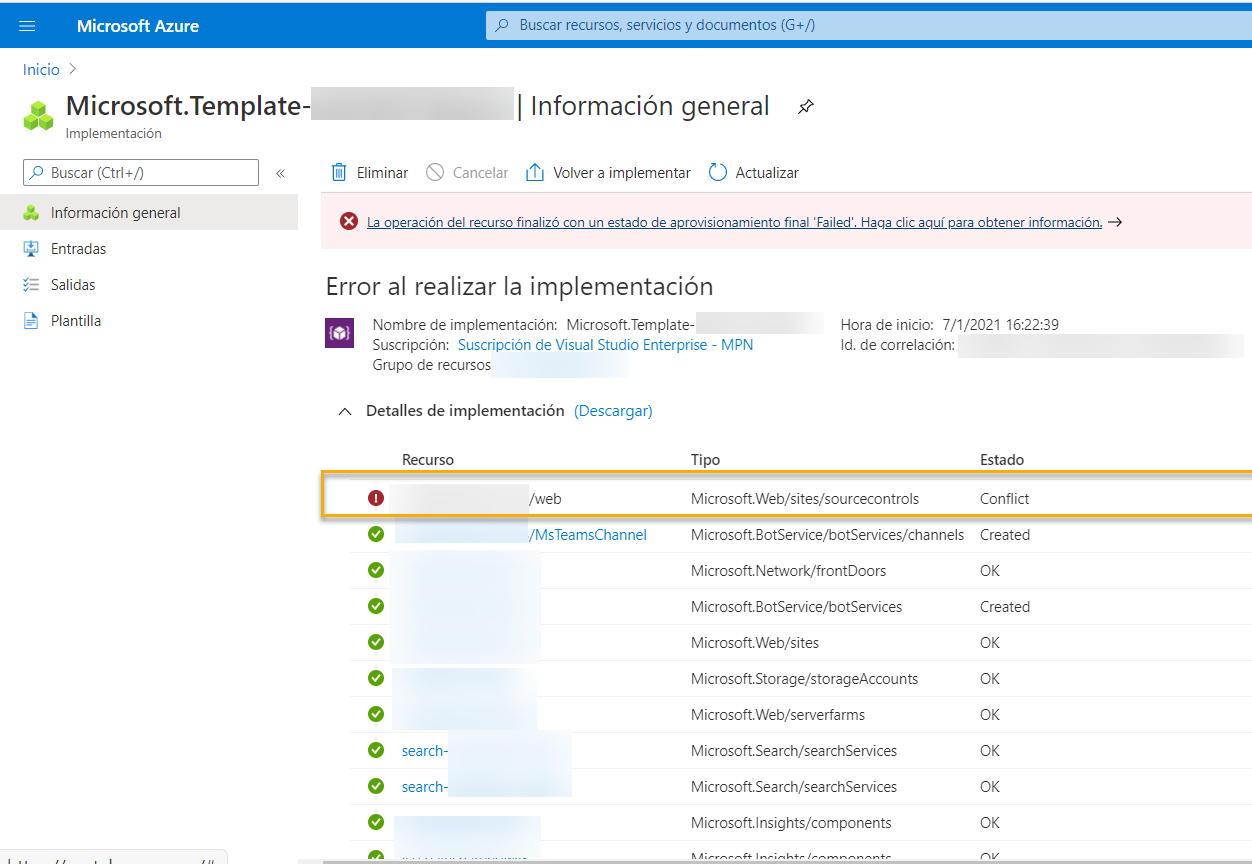
Task: Click the green cubes deployment icon
Action: tap(38, 115)
